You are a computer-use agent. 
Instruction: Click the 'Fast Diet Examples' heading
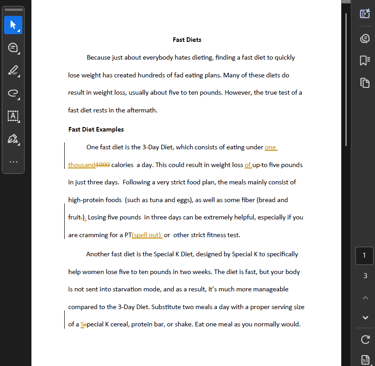pos(96,129)
